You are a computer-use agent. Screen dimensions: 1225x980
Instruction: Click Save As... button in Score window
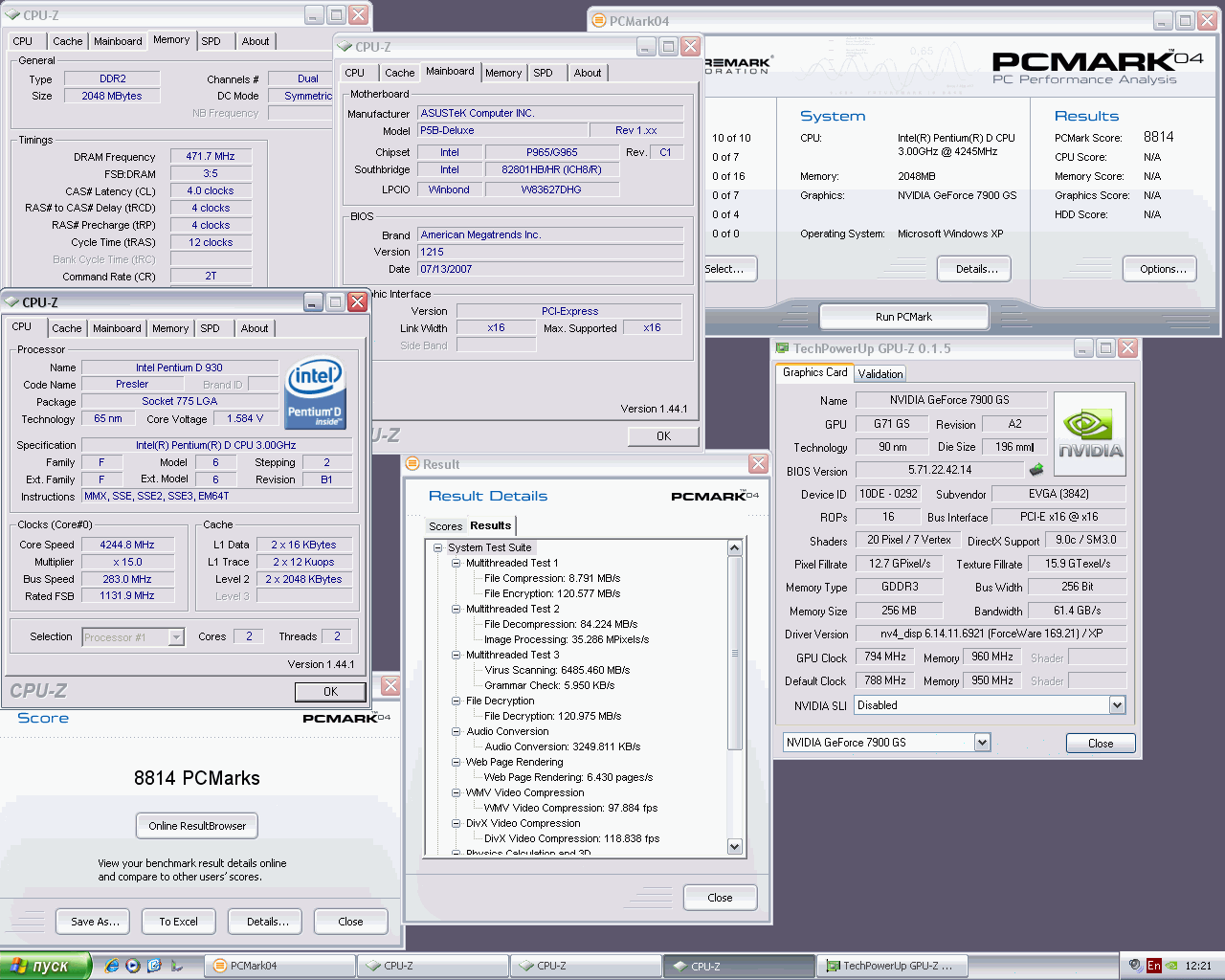[95, 922]
